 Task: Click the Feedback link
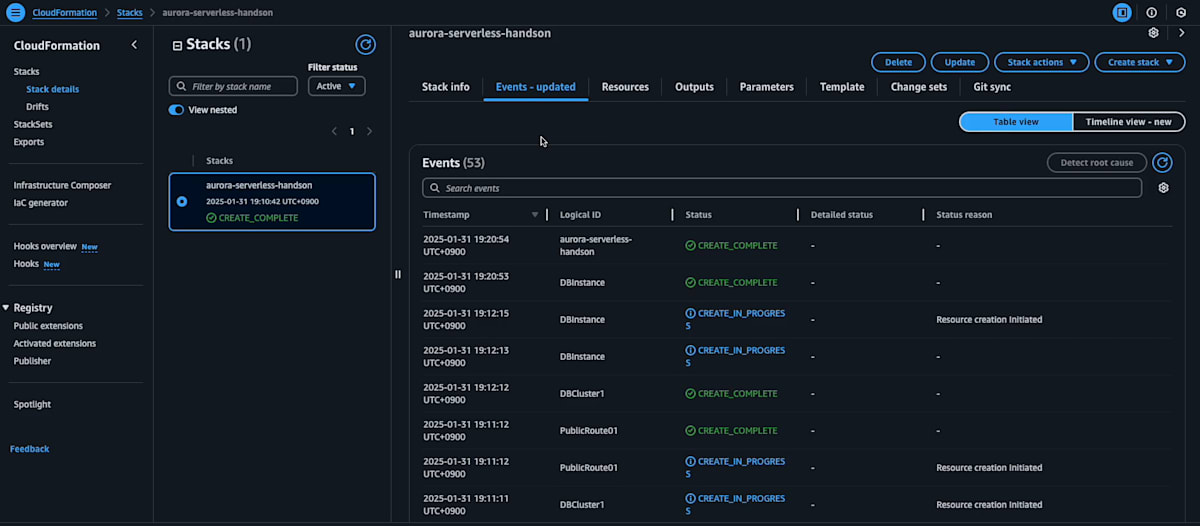click(x=29, y=449)
